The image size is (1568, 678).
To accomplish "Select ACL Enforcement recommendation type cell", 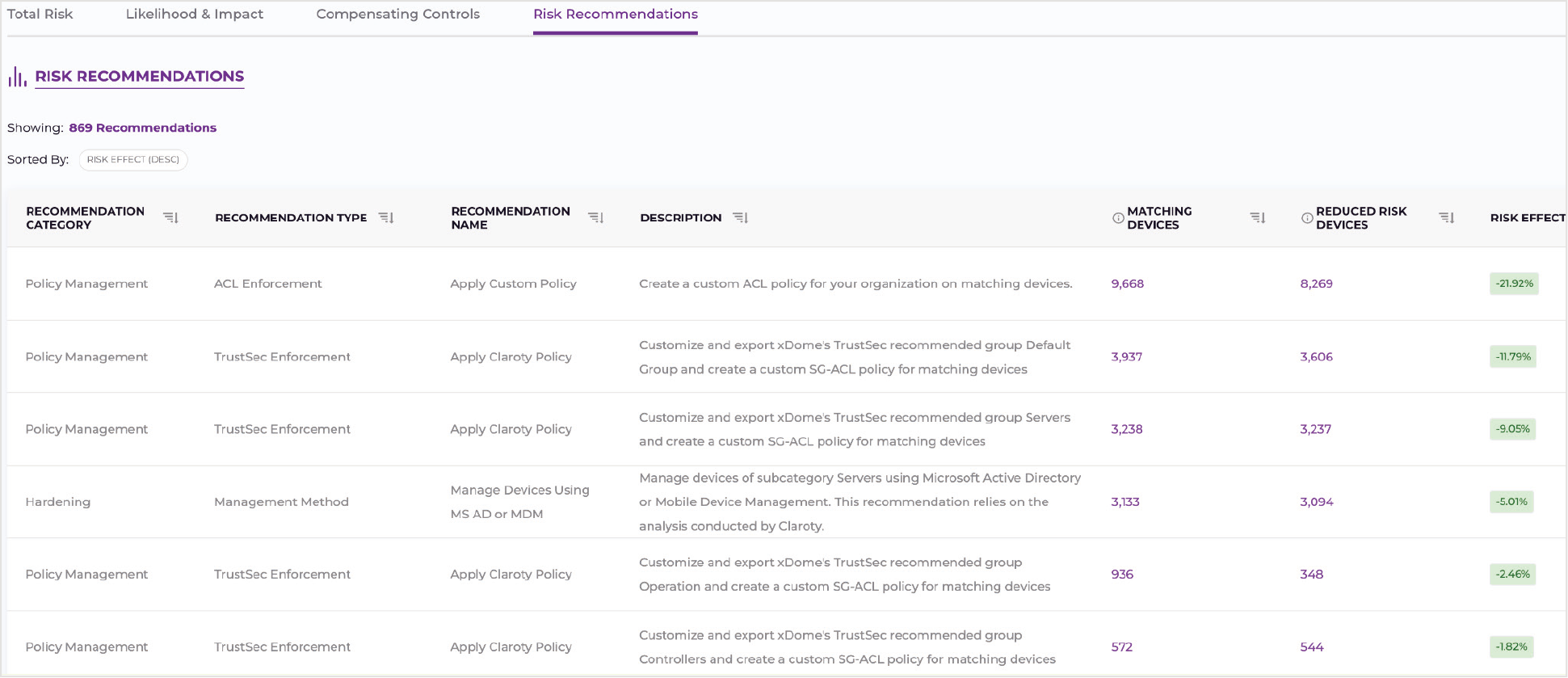I will click(x=268, y=284).
